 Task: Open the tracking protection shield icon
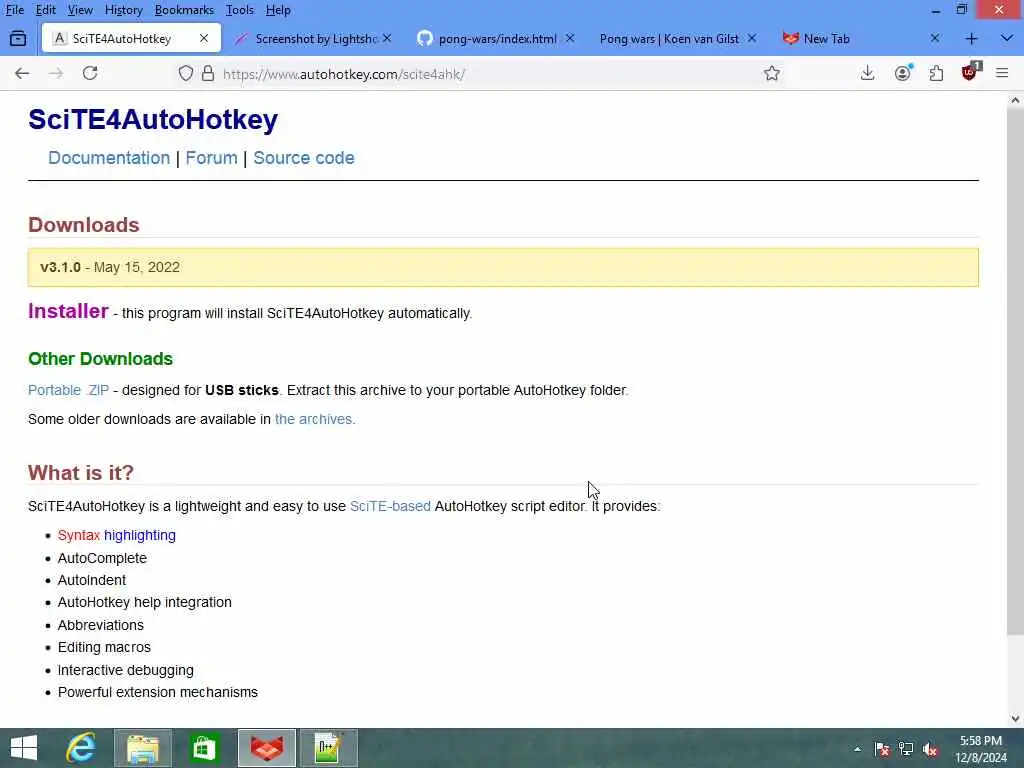click(186, 73)
